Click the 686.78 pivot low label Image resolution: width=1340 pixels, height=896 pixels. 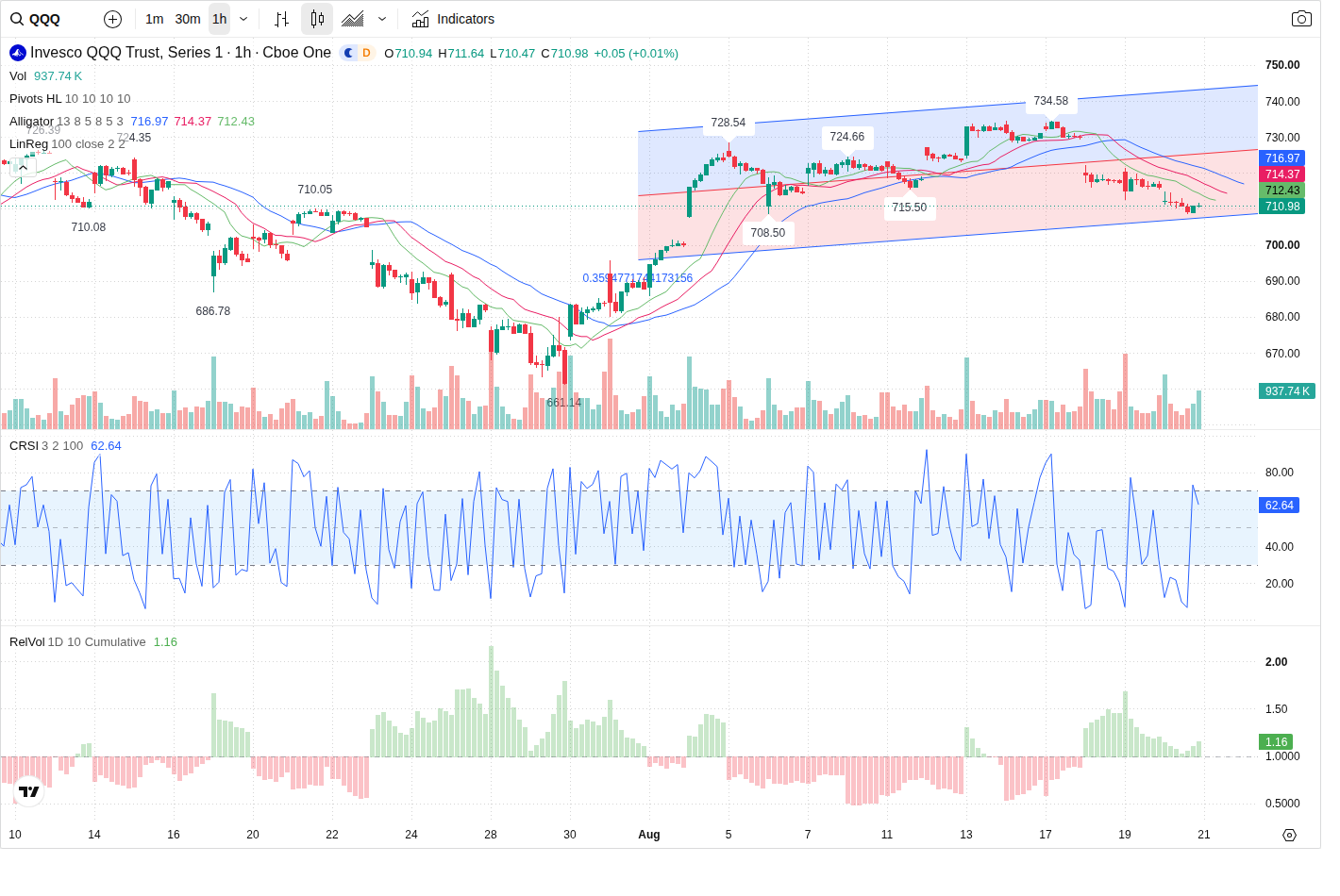[213, 311]
